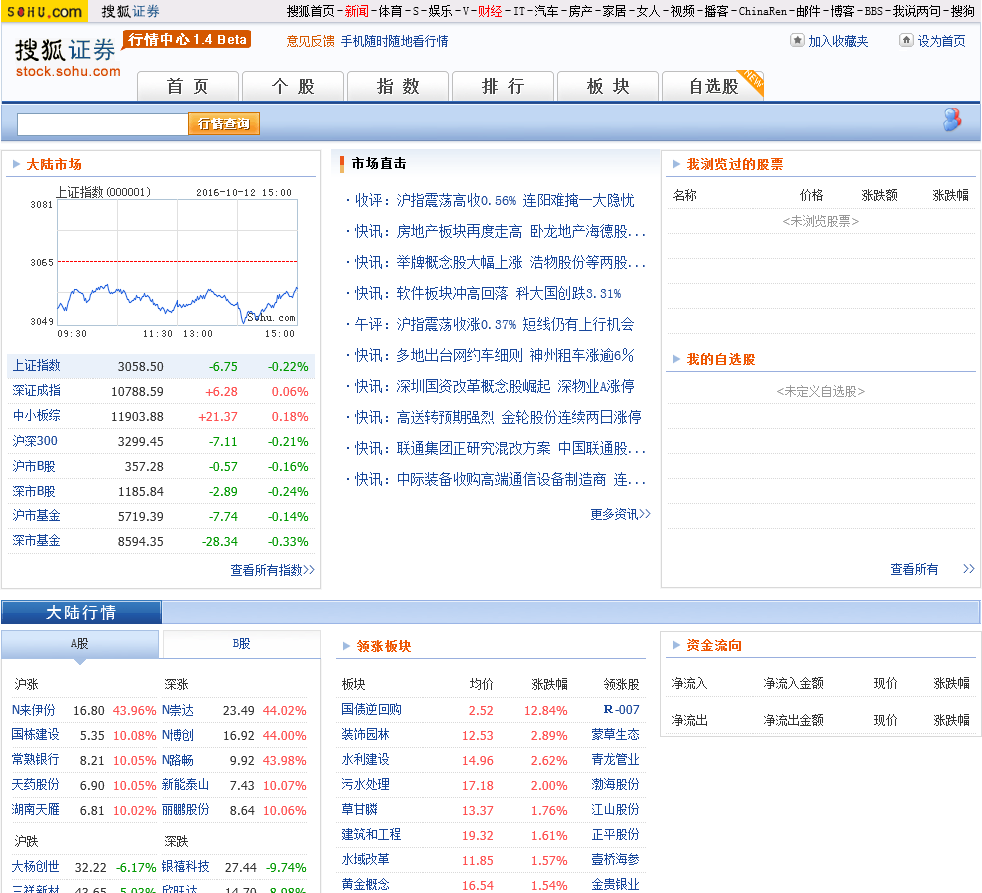
Task: Open the 银禧科技 stock link
Action: (185, 867)
